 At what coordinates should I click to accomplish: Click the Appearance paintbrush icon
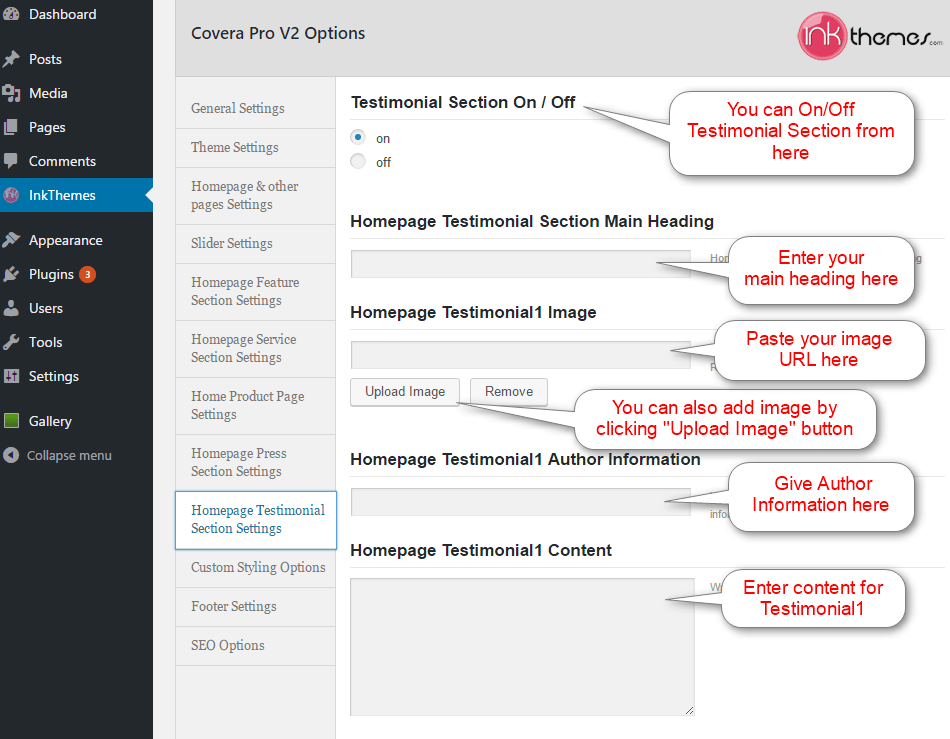(x=11, y=240)
